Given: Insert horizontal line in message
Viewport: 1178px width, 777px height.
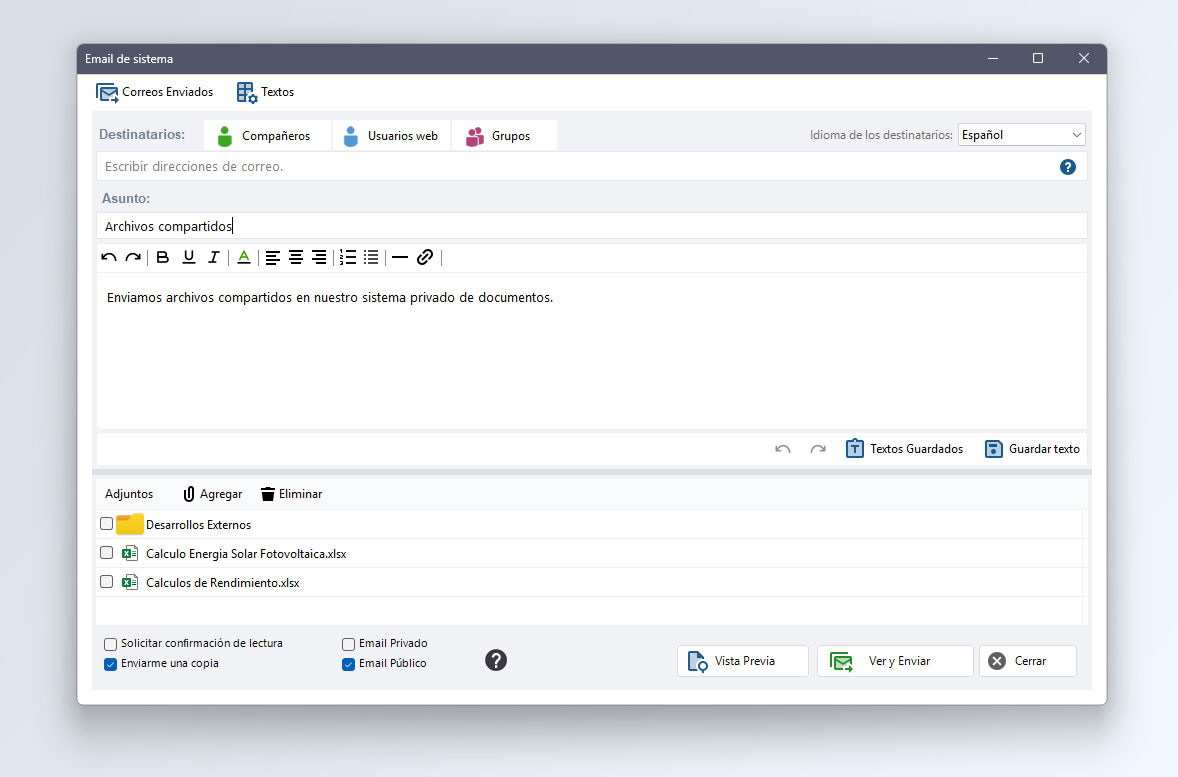Looking at the screenshot, I should pos(400,258).
